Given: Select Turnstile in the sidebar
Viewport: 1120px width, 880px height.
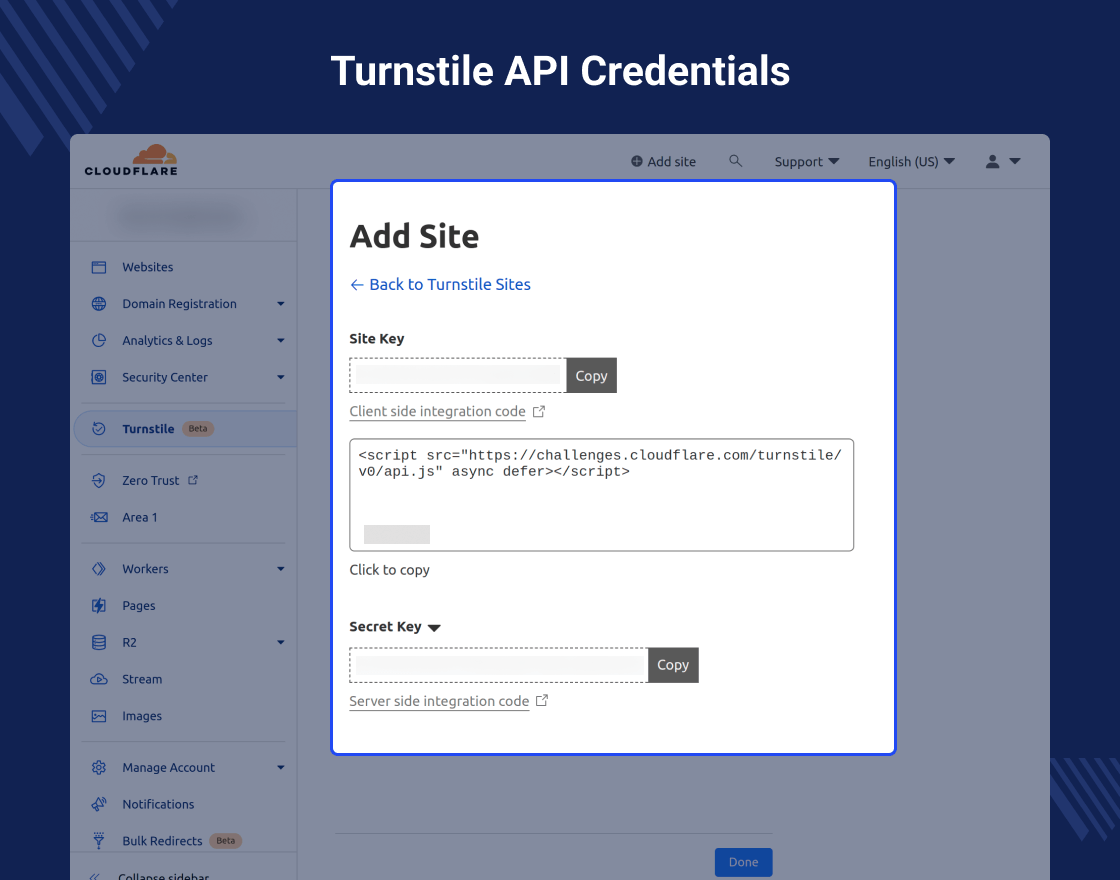Looking at the screenshot, I should coord(148,429).
